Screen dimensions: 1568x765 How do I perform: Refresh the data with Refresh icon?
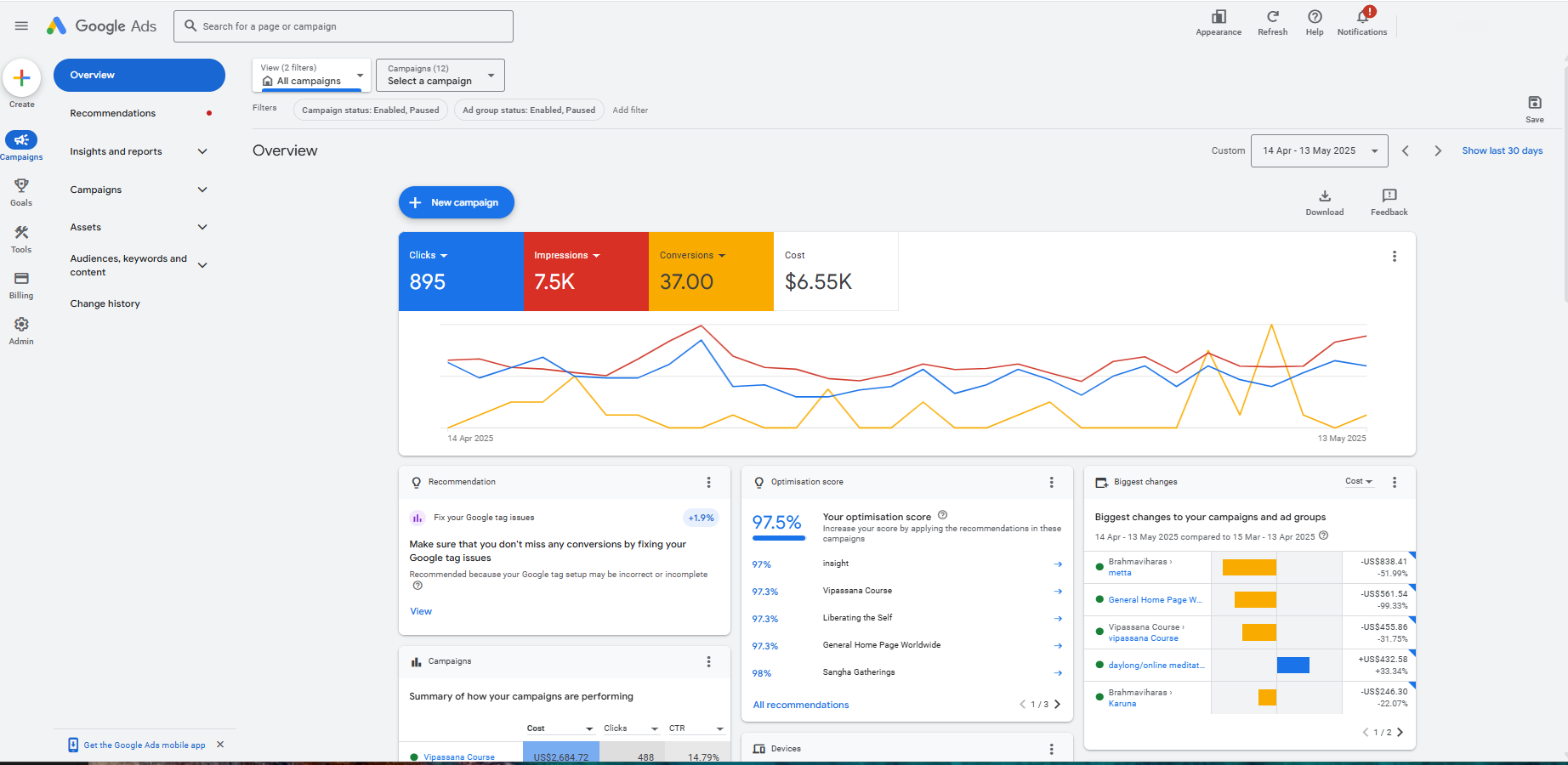(1273, 23)
